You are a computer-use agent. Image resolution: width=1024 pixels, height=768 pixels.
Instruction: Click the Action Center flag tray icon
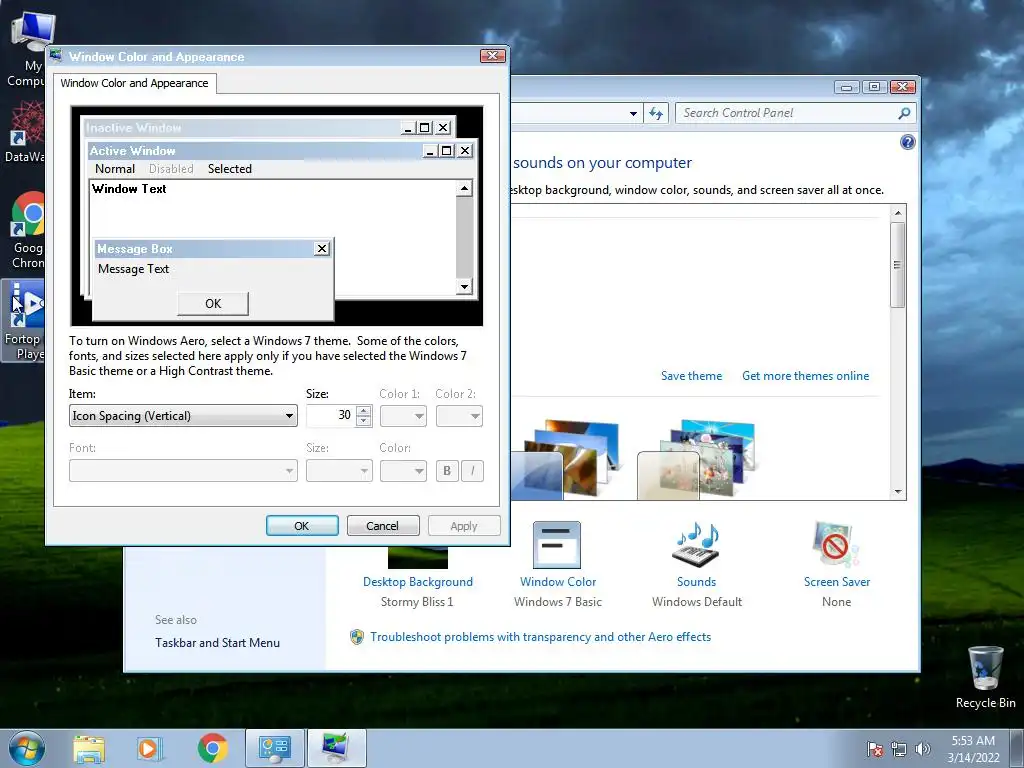click(x=874, y=749)
